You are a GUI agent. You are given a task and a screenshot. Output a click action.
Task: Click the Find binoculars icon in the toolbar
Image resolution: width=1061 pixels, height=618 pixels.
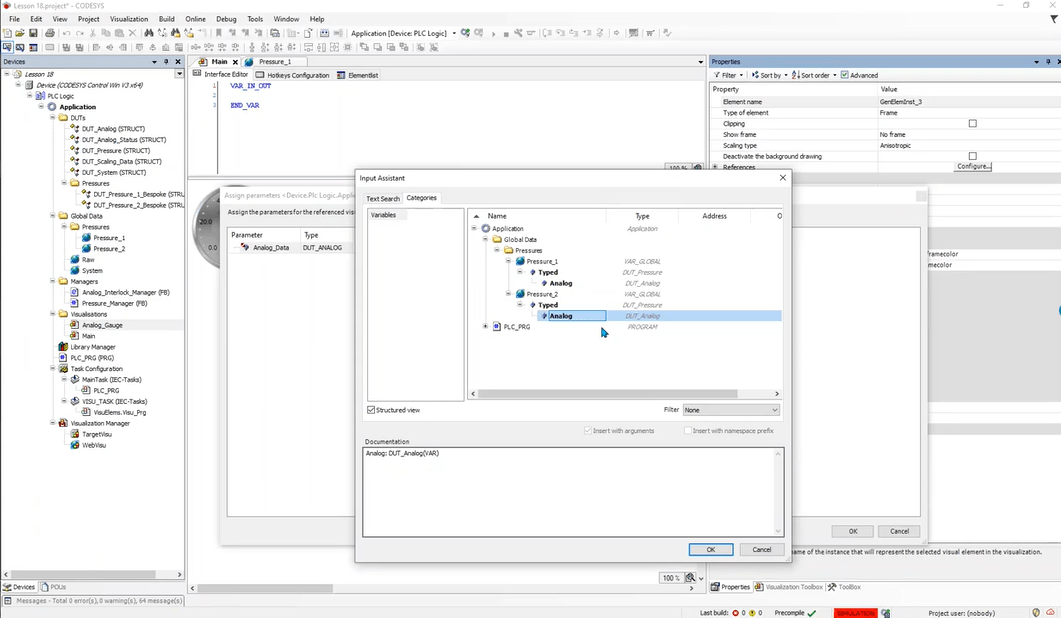coord(148,32)
